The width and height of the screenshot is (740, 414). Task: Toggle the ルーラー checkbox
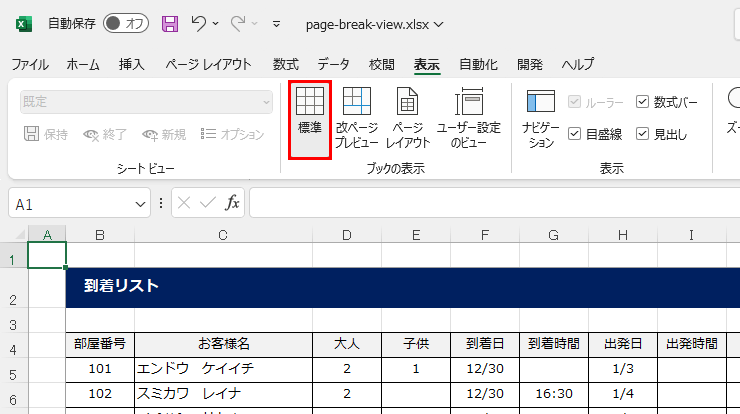pos(574,101)
